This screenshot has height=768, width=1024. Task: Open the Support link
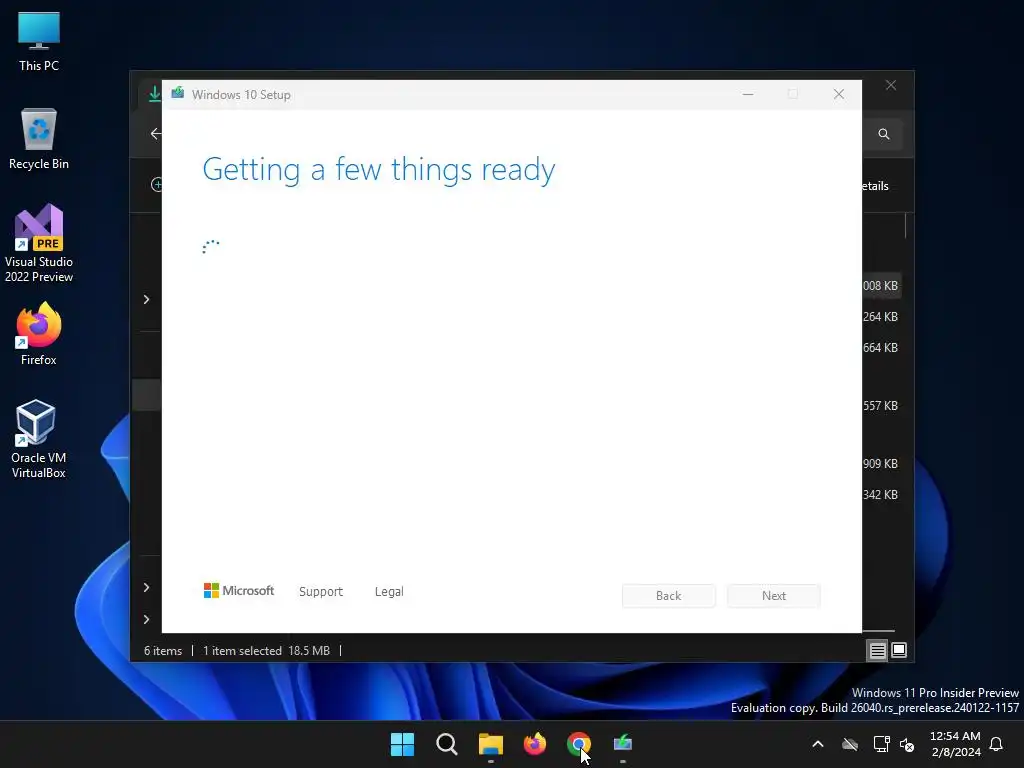pyautogui.click(x=321, y=592)
